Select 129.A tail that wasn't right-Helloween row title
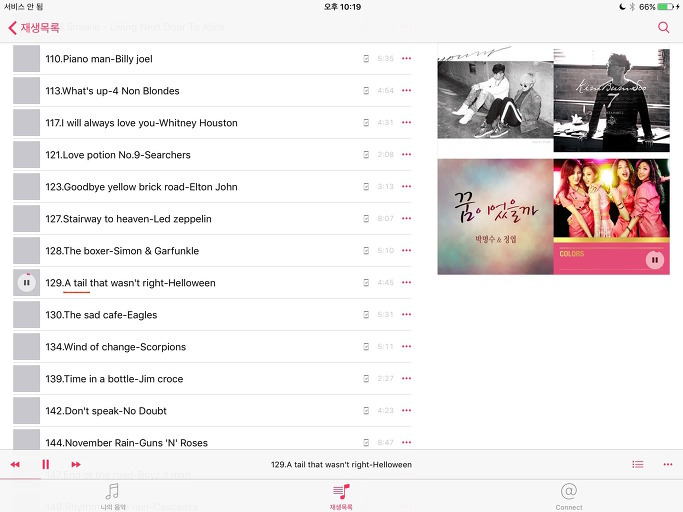 point(130,283)
